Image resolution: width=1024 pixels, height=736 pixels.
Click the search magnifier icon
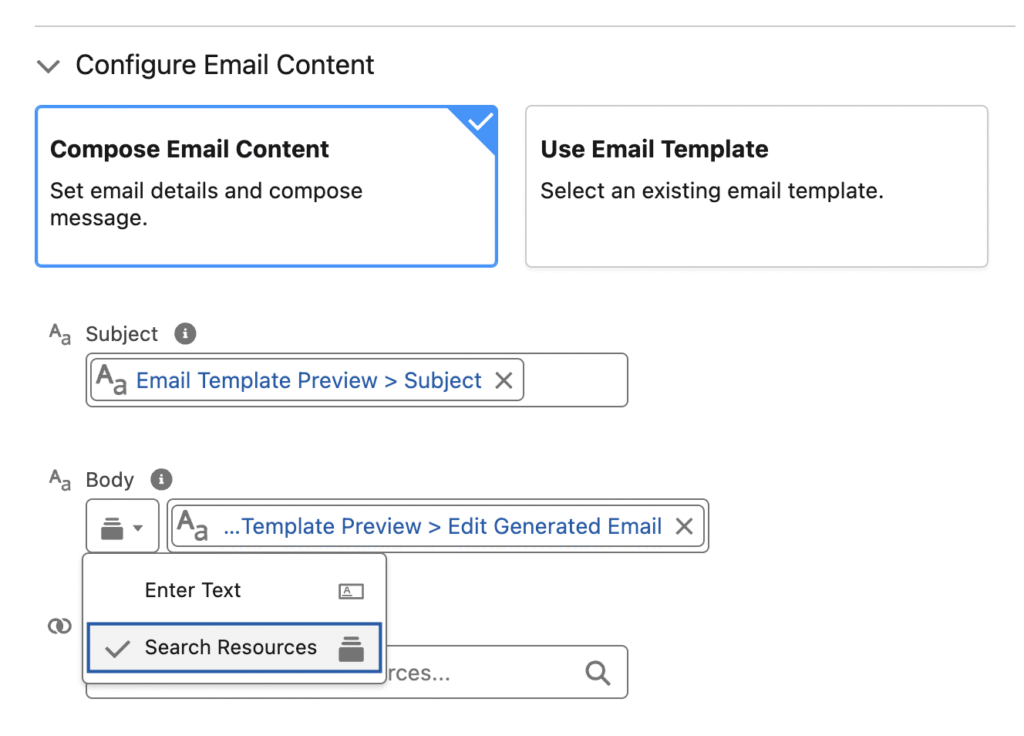coord(598,673)
